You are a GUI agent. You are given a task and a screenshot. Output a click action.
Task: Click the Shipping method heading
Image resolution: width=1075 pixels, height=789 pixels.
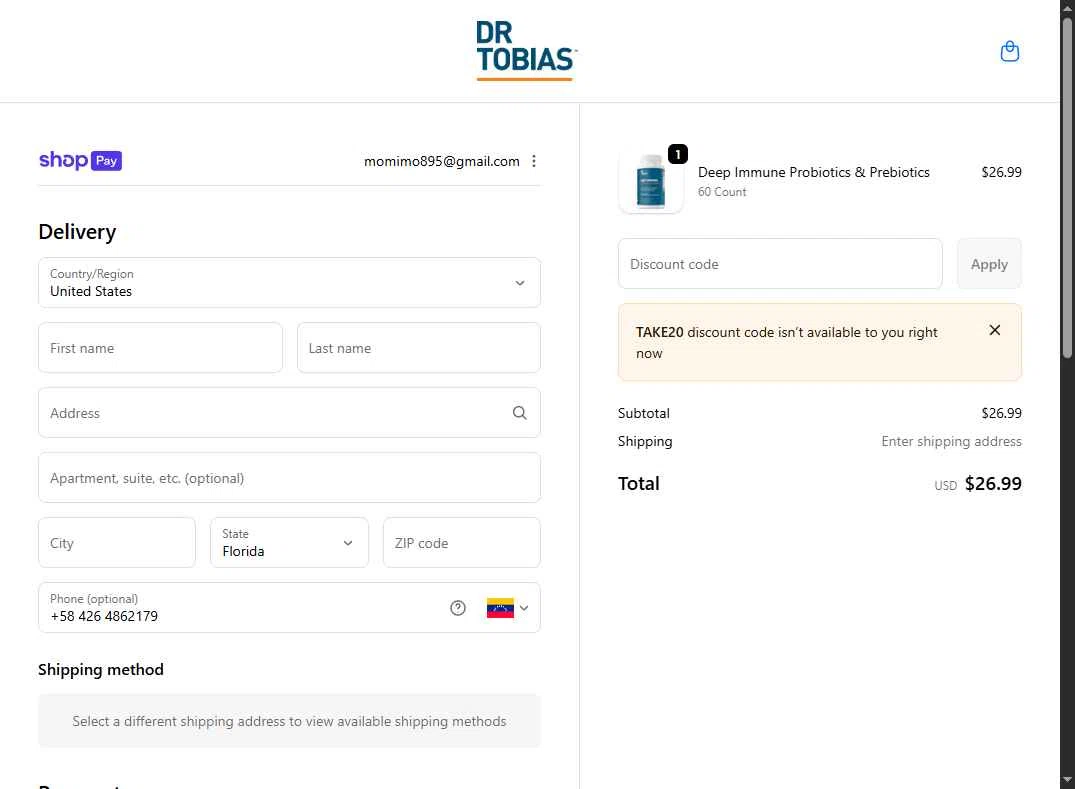coord(101,670)
